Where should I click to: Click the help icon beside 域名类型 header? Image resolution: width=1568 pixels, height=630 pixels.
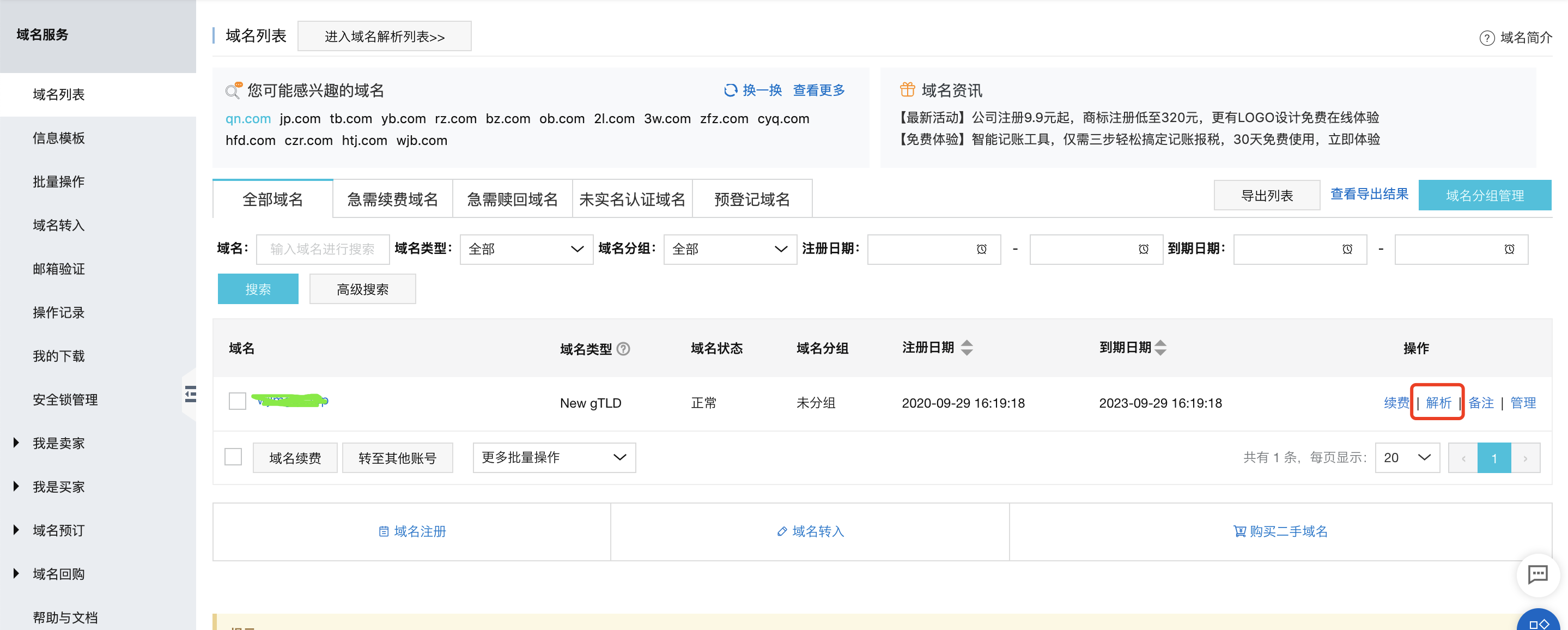pos(623,349)
